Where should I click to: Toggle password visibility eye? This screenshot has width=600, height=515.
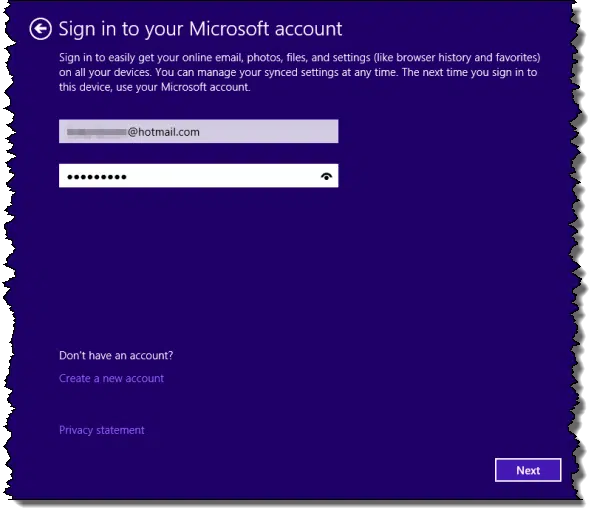(x=326, y=176)
